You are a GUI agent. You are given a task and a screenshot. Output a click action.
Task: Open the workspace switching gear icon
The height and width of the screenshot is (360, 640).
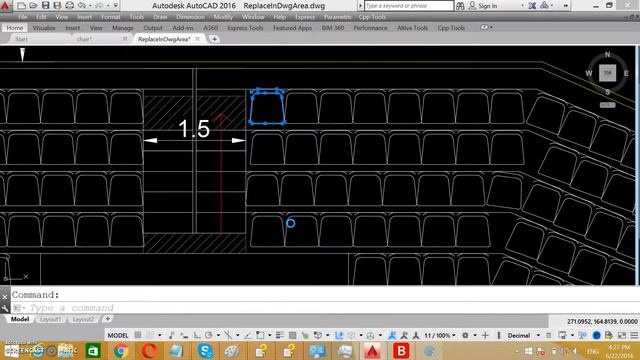[465, 336]
